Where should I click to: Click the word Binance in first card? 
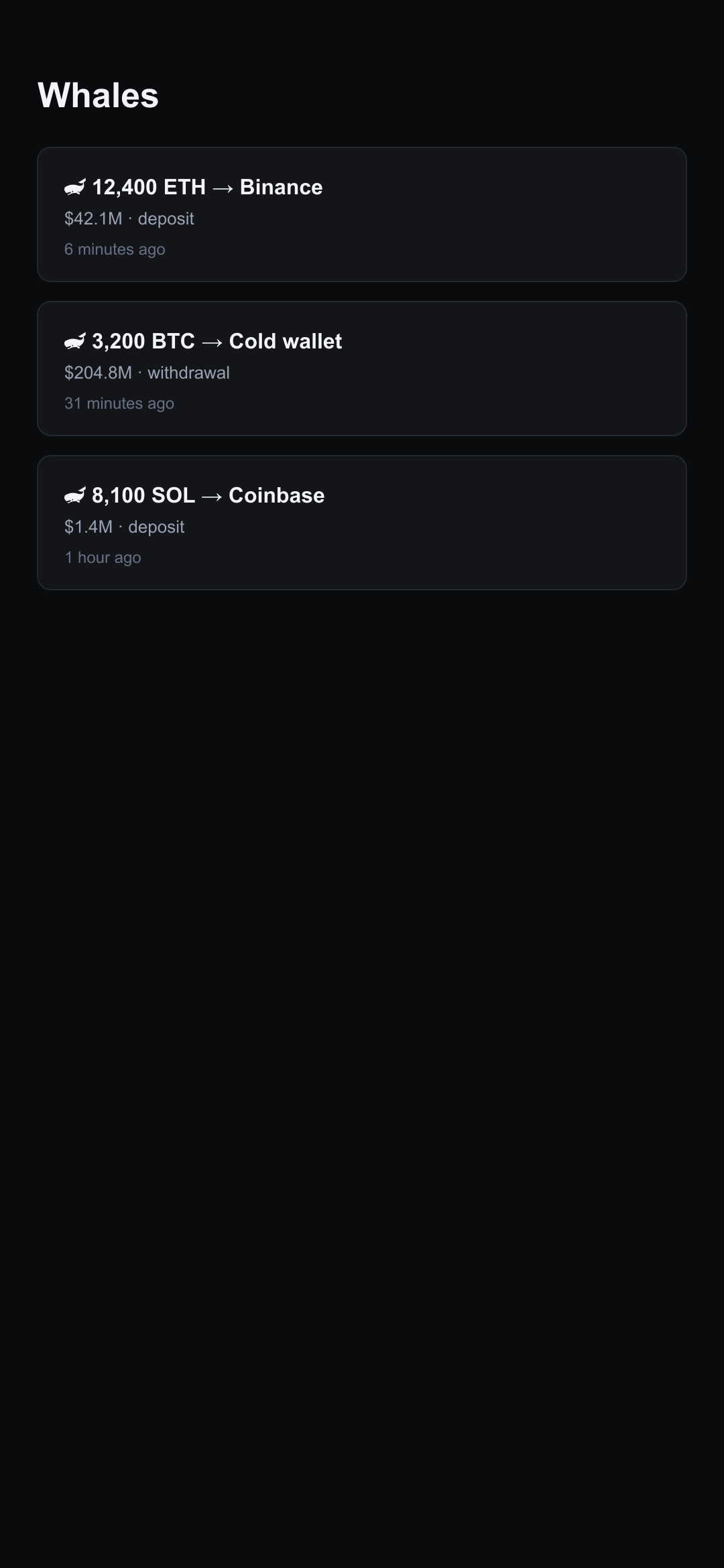[x=282, y=187]
